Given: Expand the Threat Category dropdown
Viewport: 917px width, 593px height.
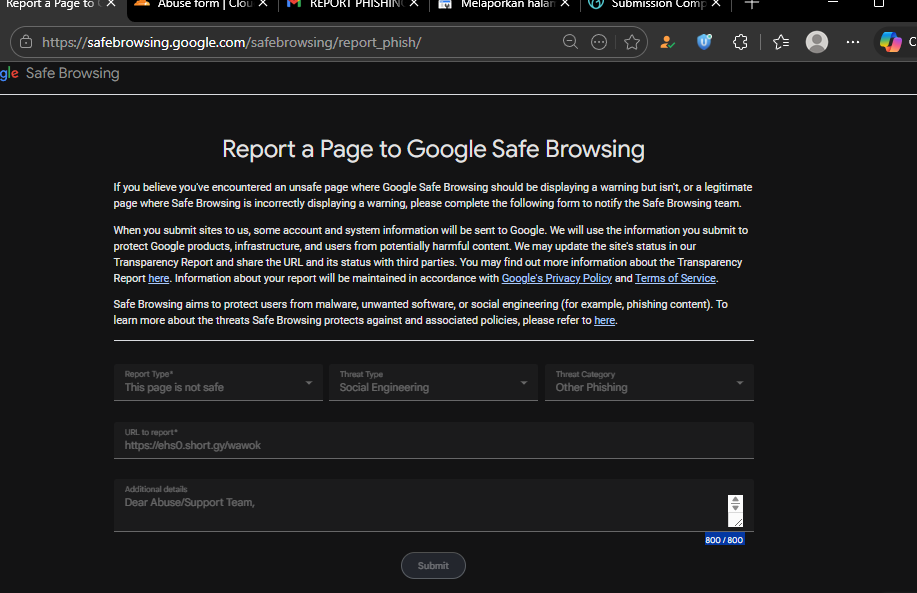Looking at the screenshot, I should (649, 382).
